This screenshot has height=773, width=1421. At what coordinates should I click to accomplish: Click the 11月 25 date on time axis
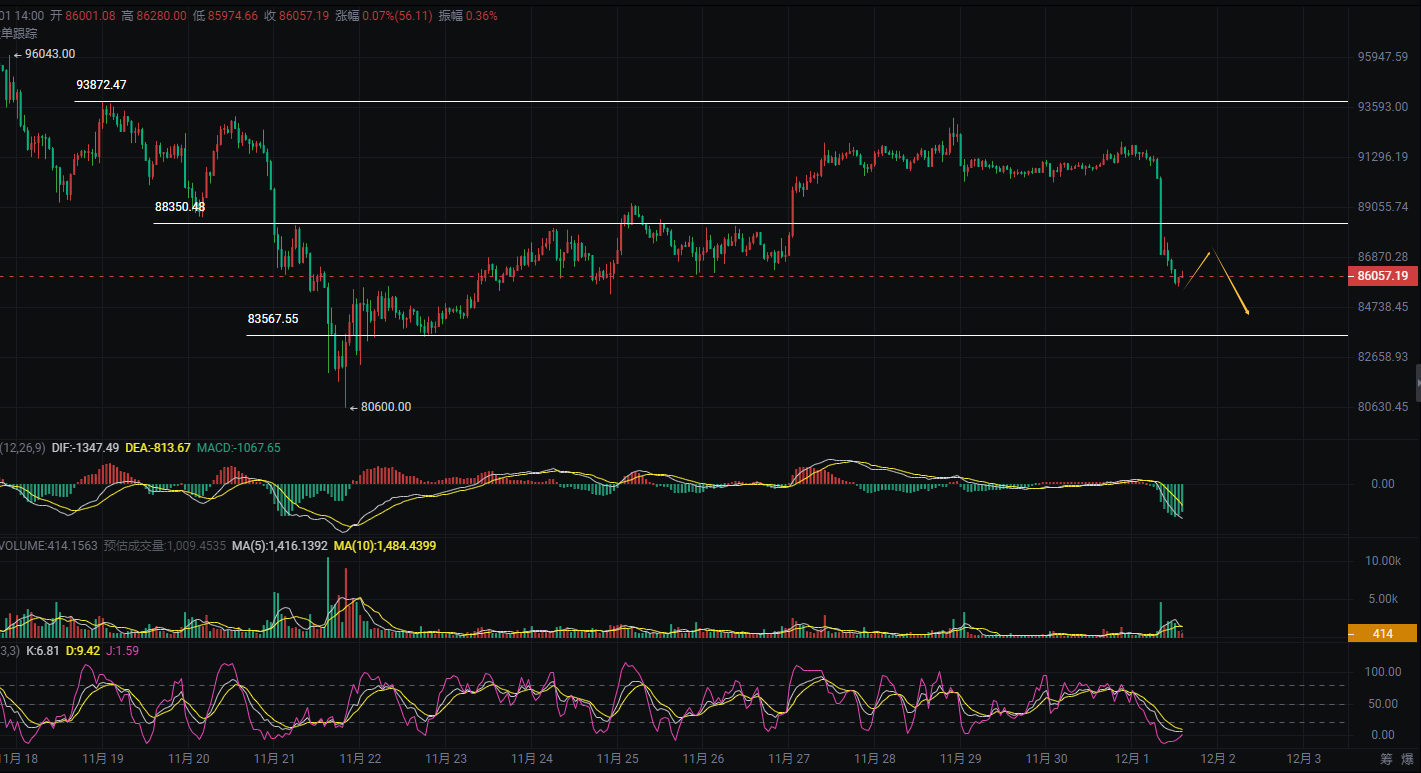[617, 759]
